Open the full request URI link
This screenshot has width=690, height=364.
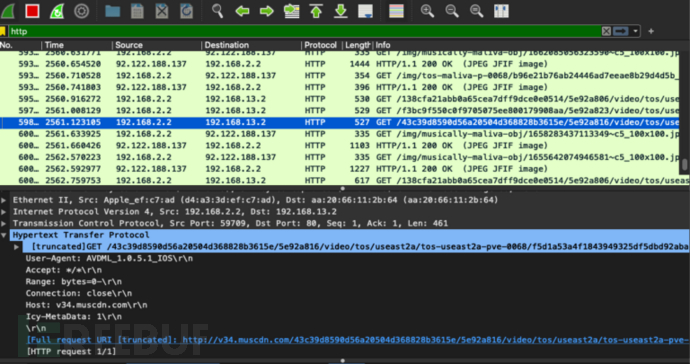pyautogui.click(x=358, y=340)
